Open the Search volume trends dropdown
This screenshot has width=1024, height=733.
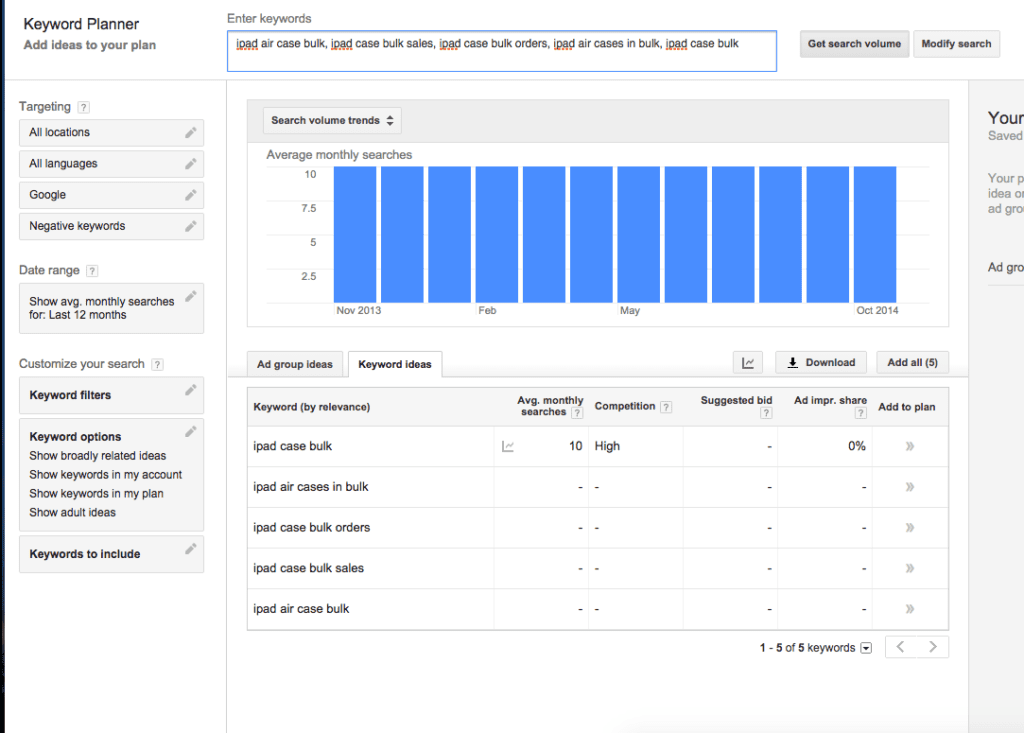click(x=332, y=120)
